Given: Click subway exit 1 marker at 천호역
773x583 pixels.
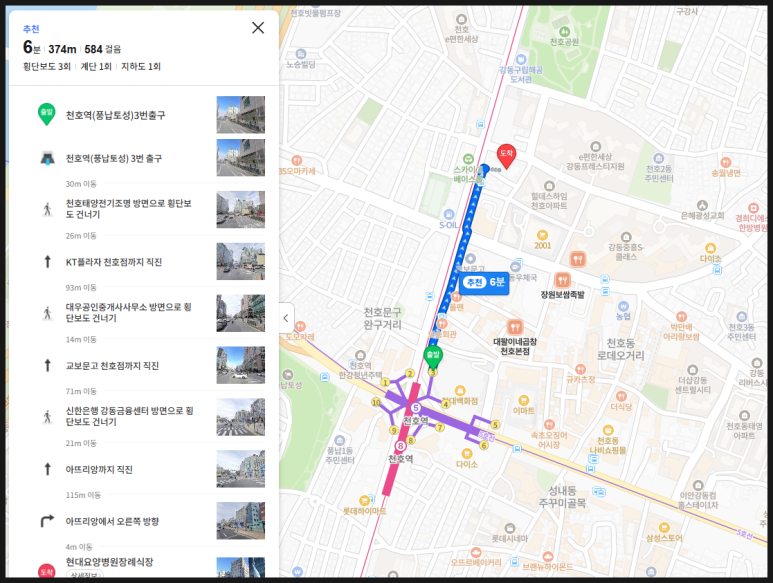Looking at the screenshot, I should pos(386,382).
